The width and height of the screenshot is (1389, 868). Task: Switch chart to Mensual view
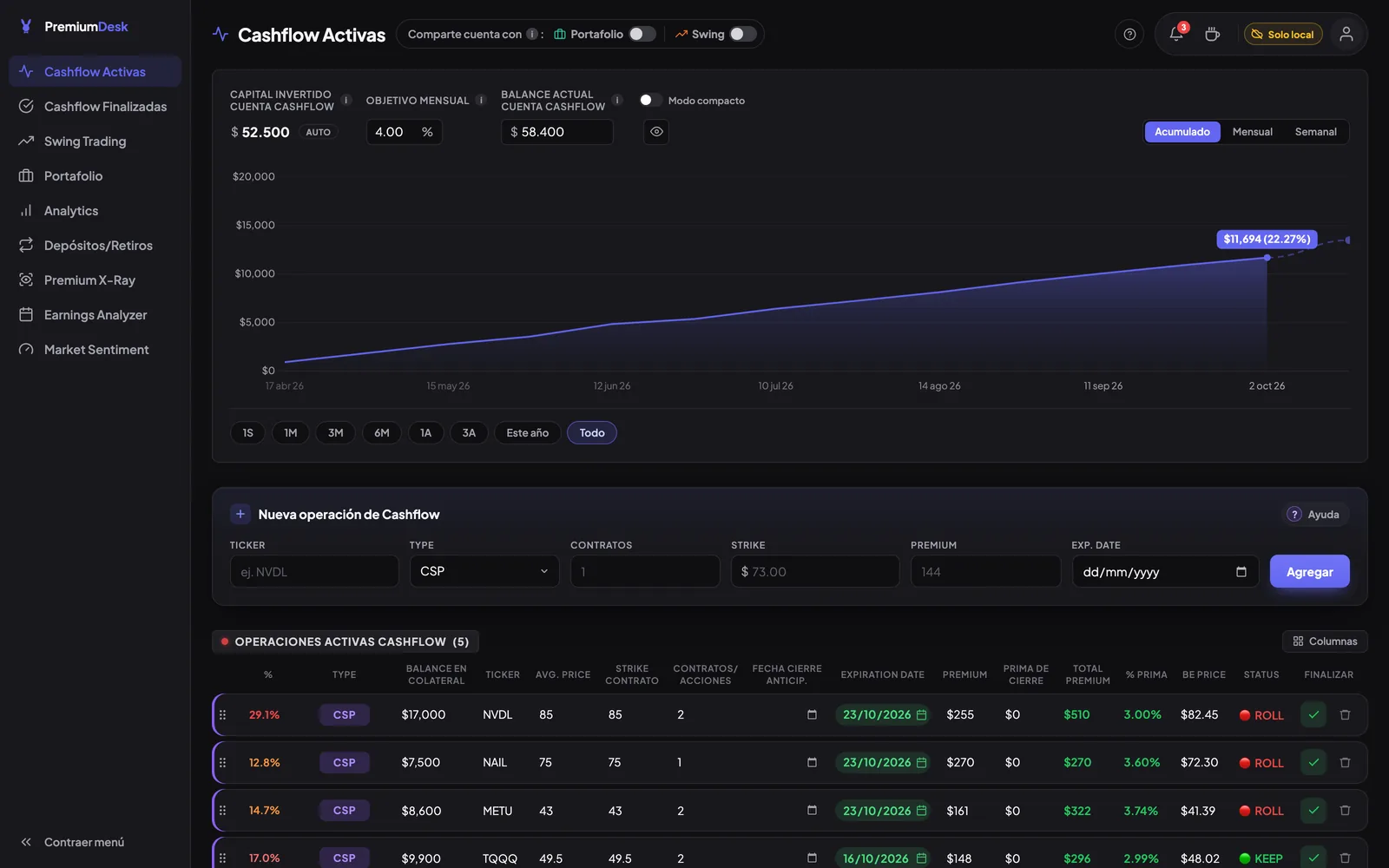1252,132
